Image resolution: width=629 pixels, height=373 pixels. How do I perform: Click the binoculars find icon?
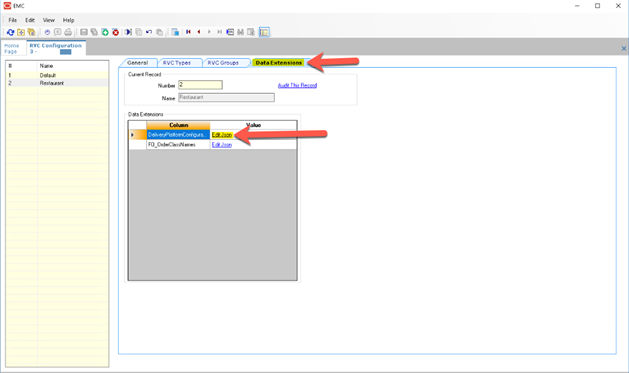click(240, 32)
